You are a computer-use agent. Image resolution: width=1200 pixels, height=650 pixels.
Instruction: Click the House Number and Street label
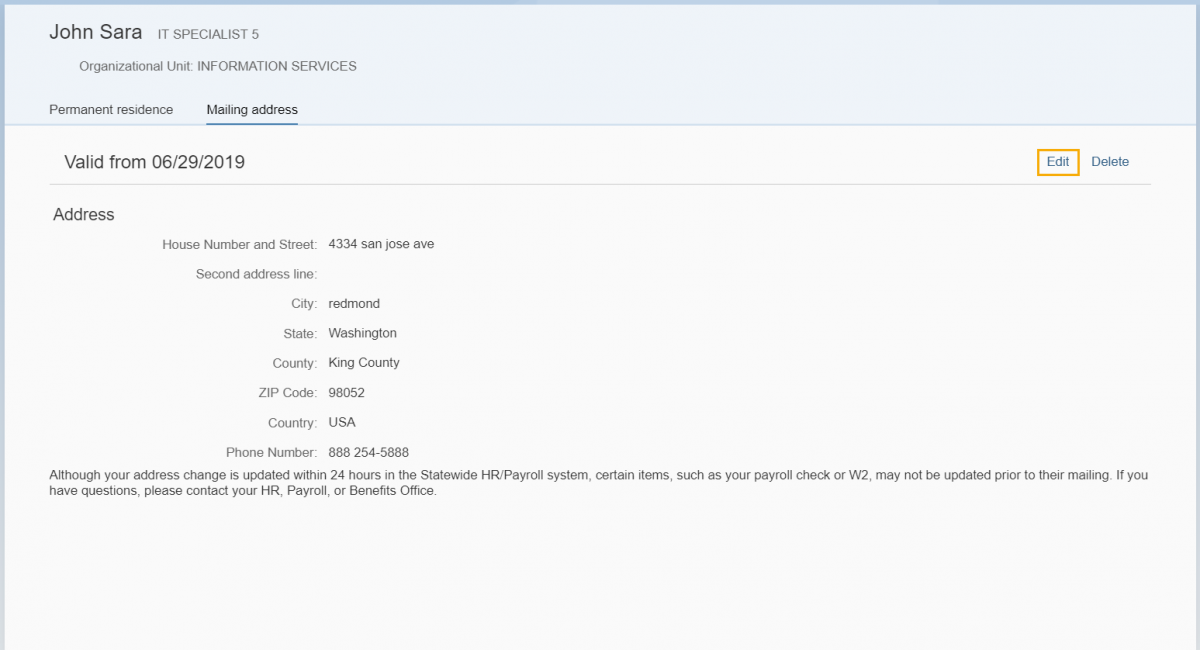click(x=239, y=244)
